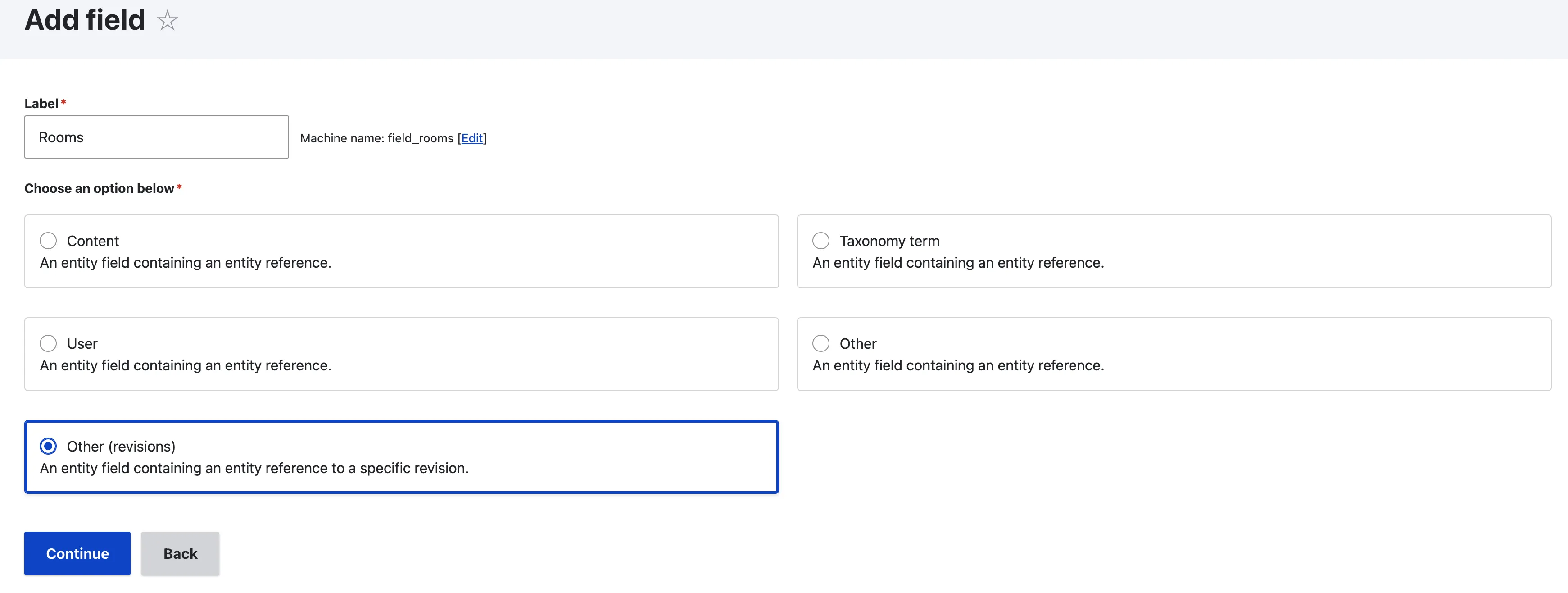Image resolution: width=1568 pixels, height=593 pixels.
Task: Click the Other (revisions) label text
Action: [x=121, y=447]
